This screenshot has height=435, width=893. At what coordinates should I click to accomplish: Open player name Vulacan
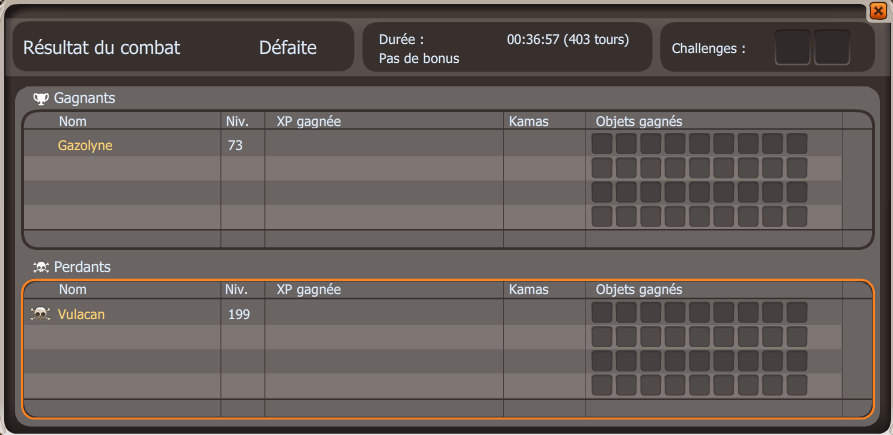(81, 314)
